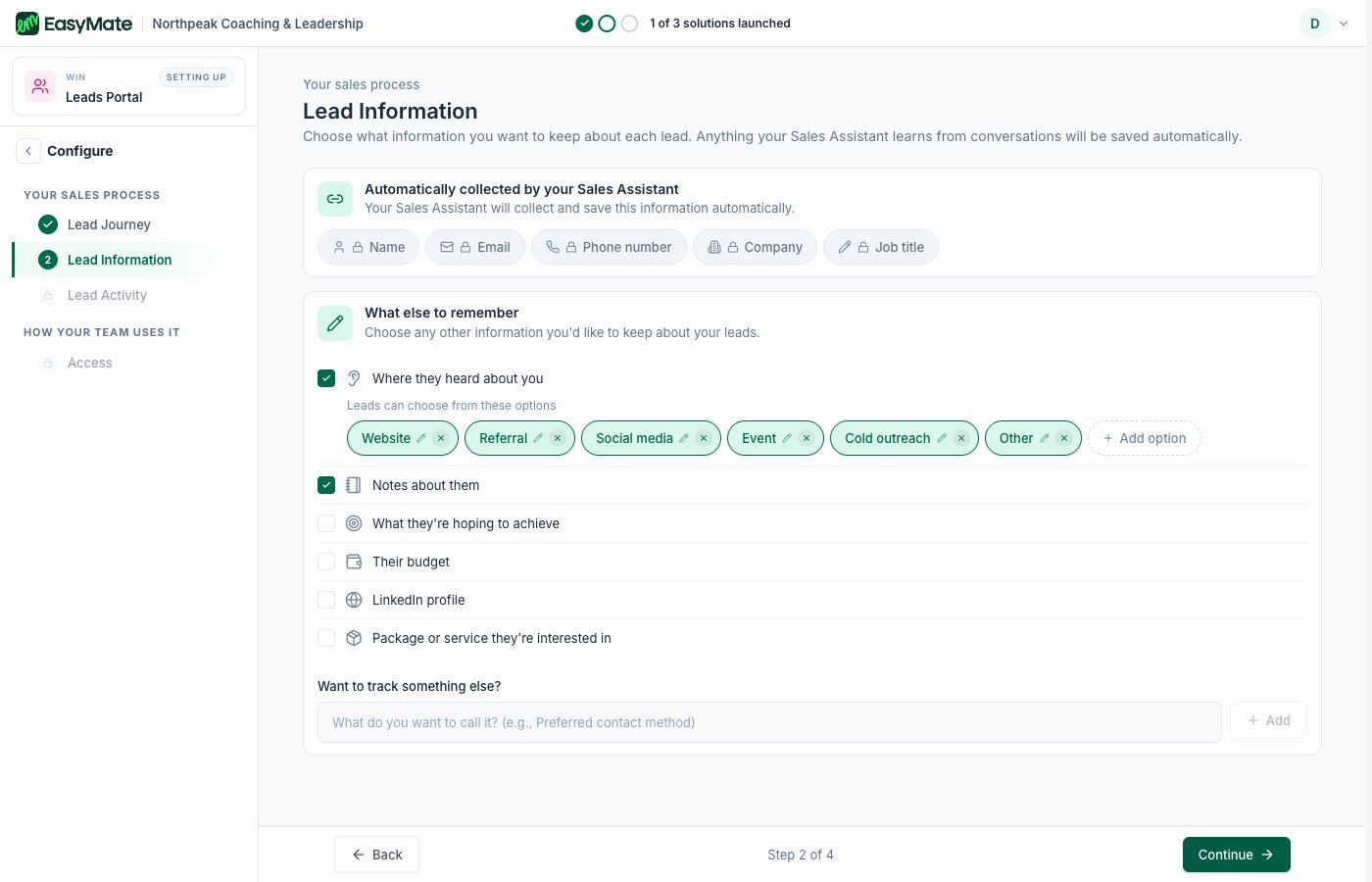Click the Add button for custom field
1372x882 pixels.
click(1268, 720)
